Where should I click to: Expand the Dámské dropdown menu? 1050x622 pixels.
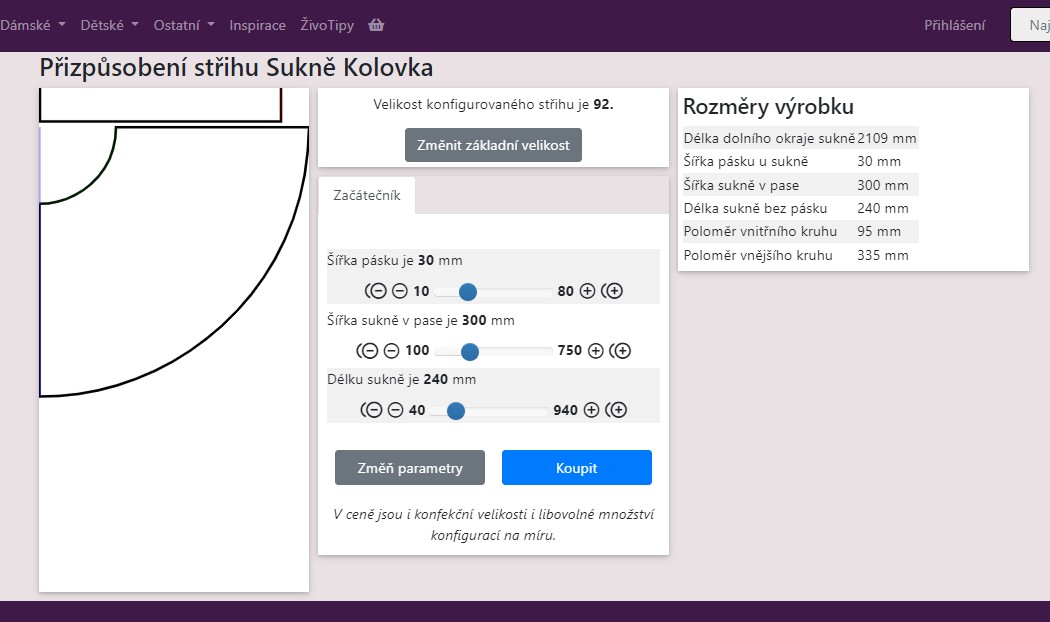(x=33, y=25)
